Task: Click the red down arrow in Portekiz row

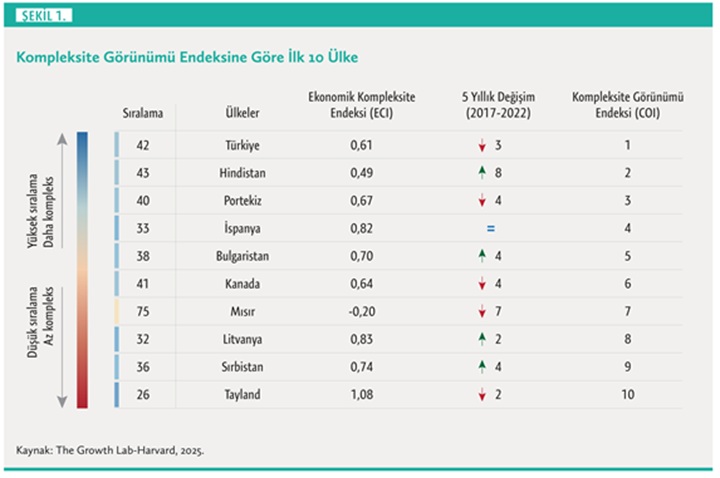Action: [480, 201]
